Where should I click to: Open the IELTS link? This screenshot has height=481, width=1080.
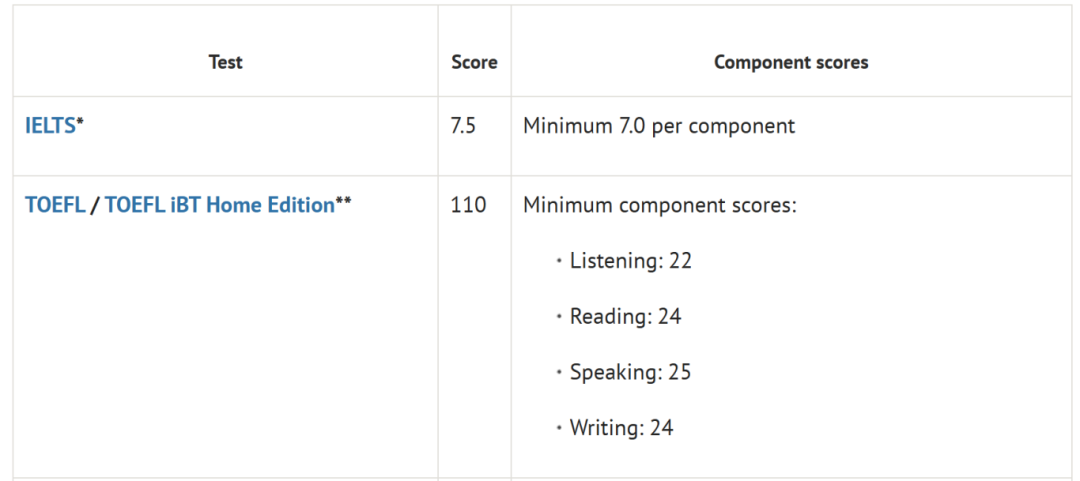coord(50,127)
